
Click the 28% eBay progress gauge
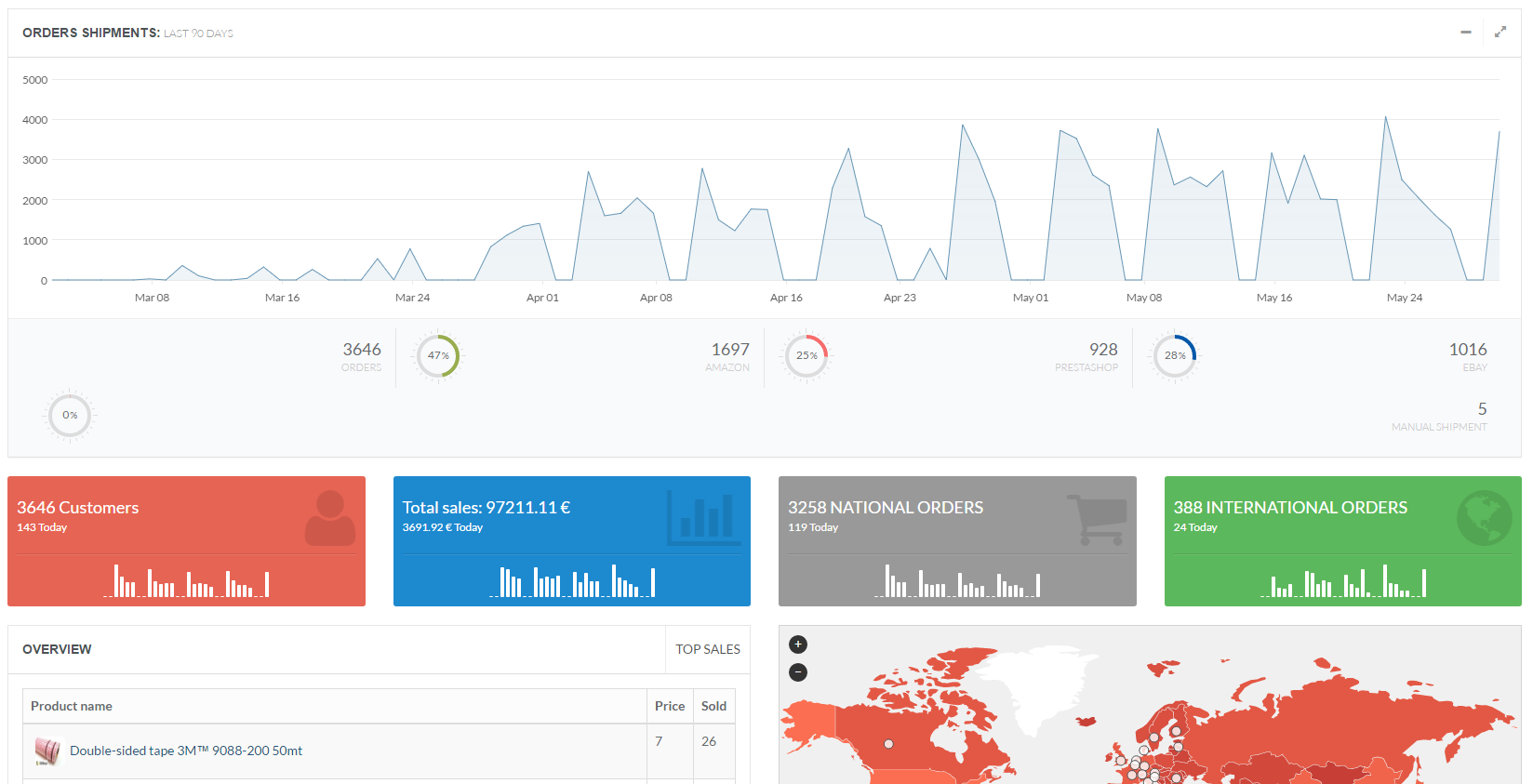pos(1175,355)
